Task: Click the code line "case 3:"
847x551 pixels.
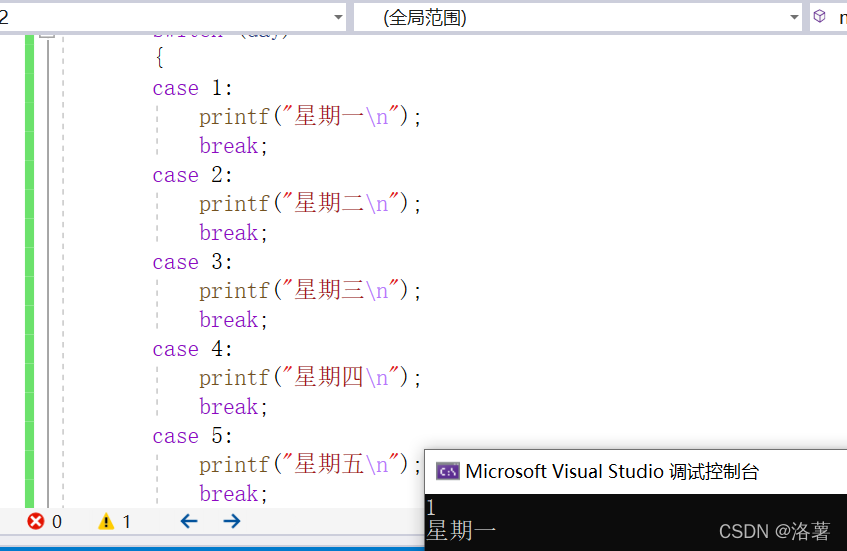Action: tap(192, 262)
